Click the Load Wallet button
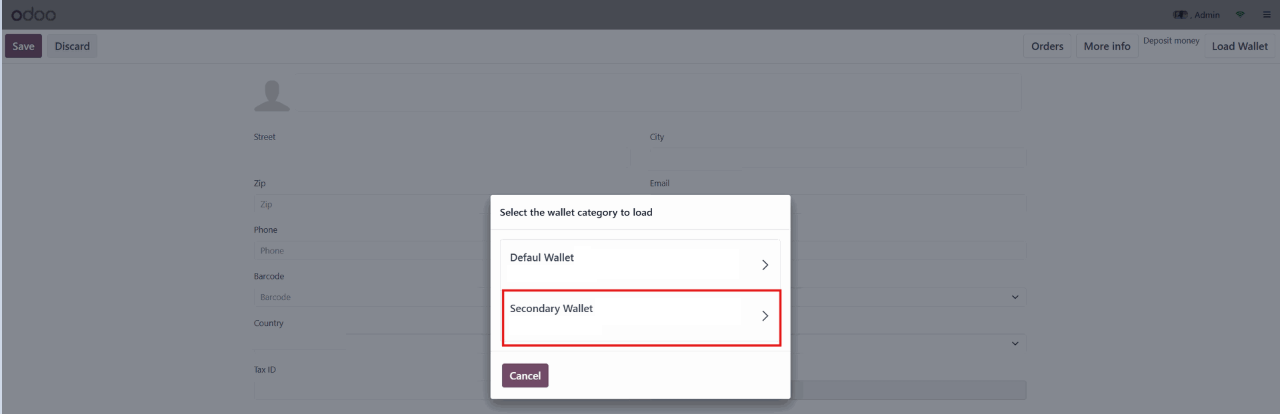This screenshot has width=1286, height=414. (1239, 46)
